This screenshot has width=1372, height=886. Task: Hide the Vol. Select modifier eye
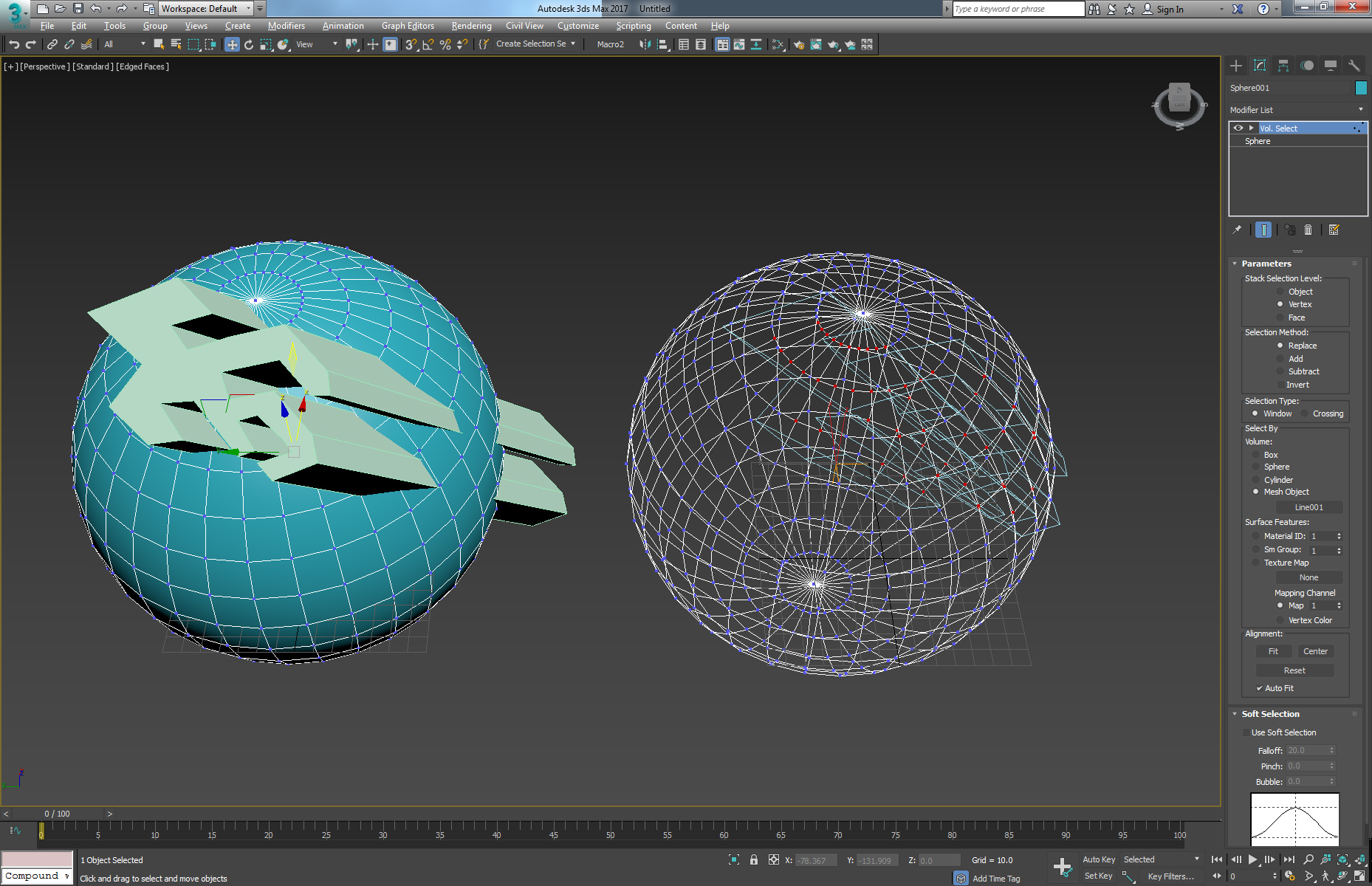(x=1238, y=128)
